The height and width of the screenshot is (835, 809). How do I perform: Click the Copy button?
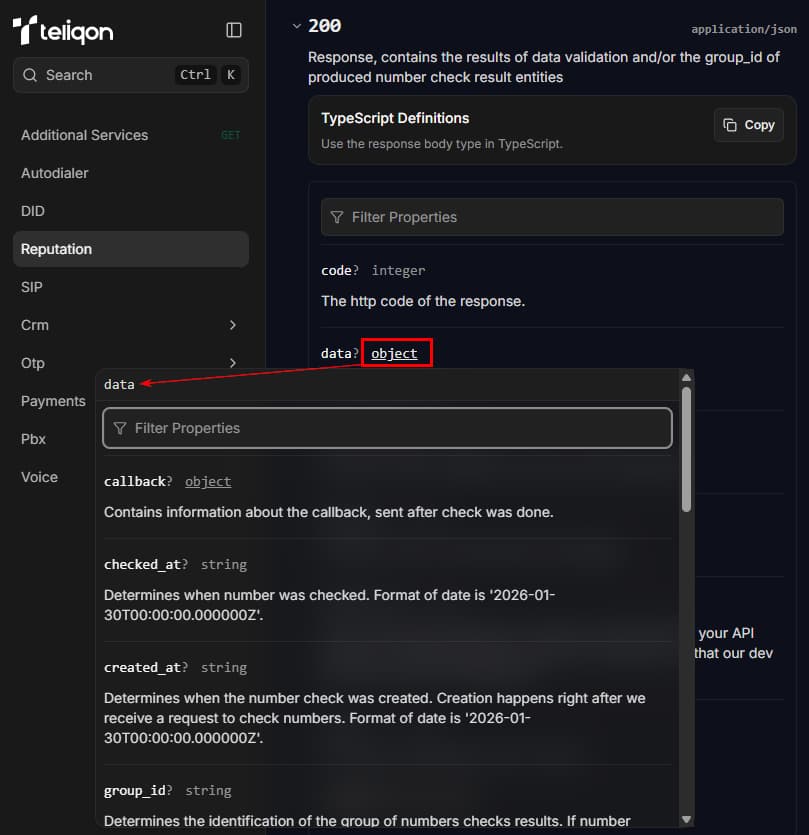[748, 125]
